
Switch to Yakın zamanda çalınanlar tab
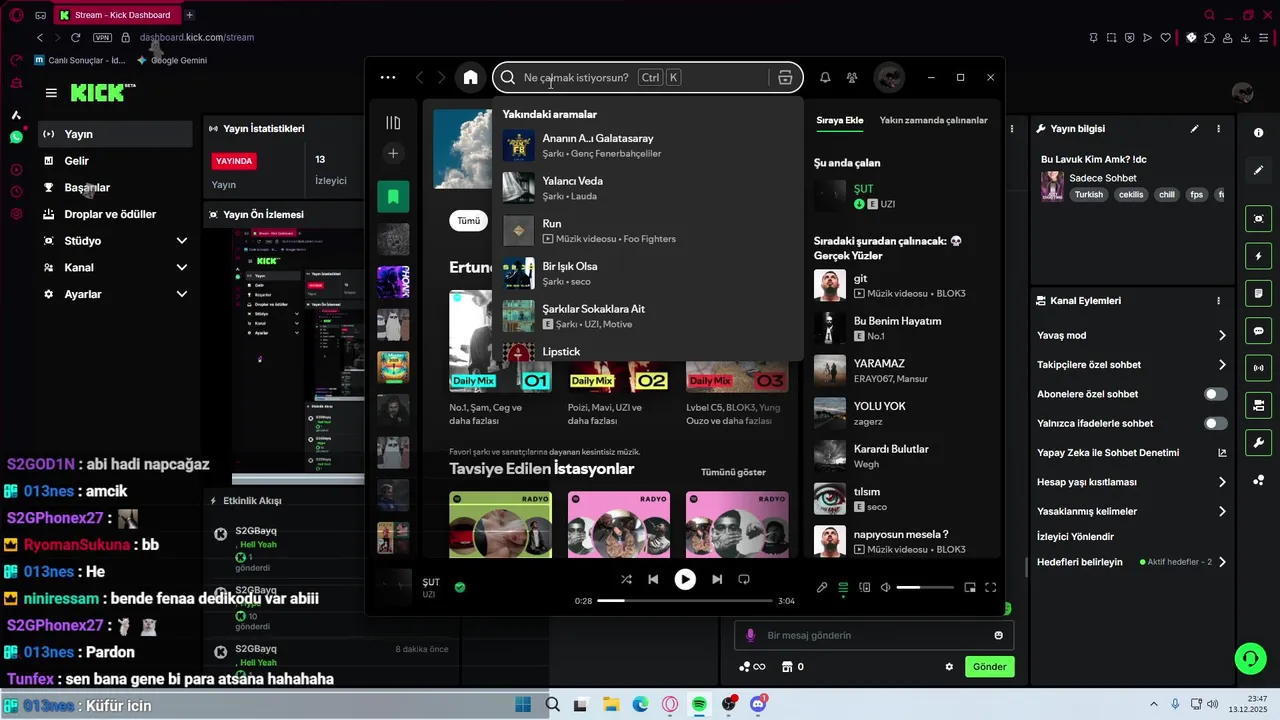pos(933,120)
